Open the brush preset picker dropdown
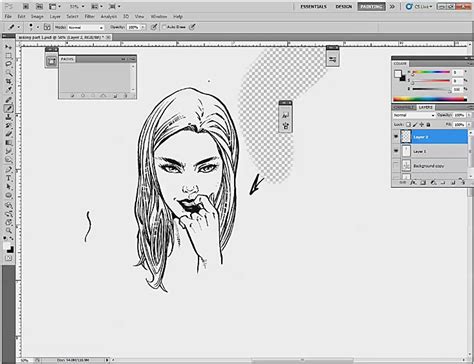474x364 pixels. click(x=38, y=27)
